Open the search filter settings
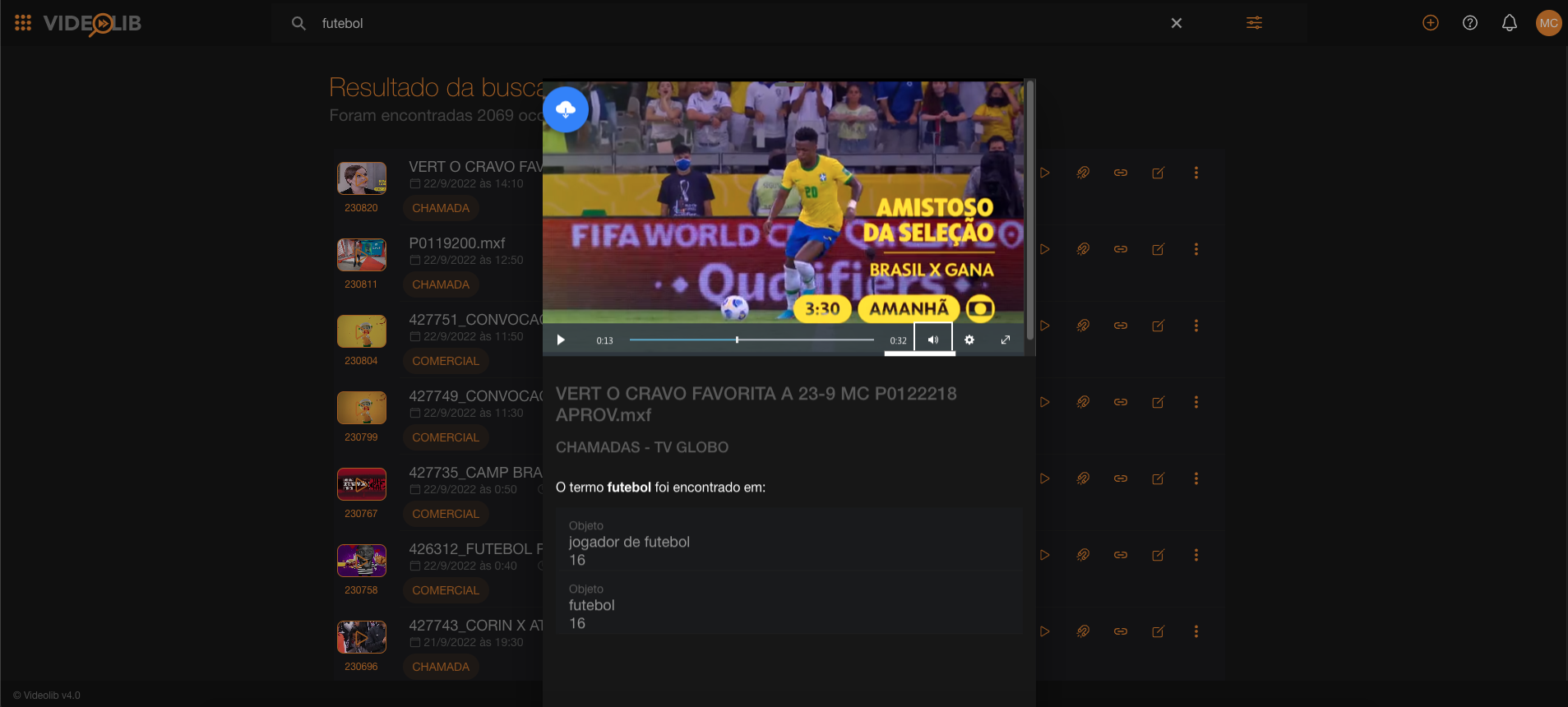 (x=1254, y=23)
